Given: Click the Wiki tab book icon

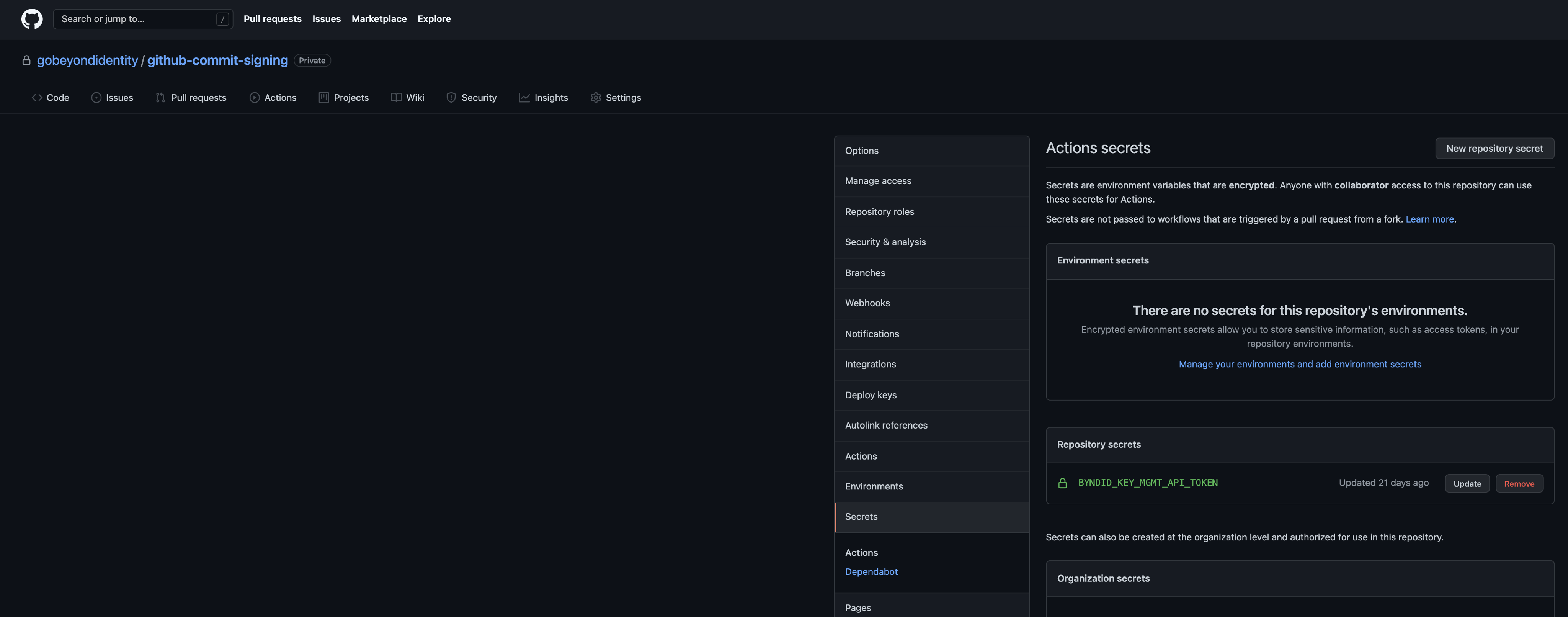Looking at the screenshot, I should click(x=396, y=97).
